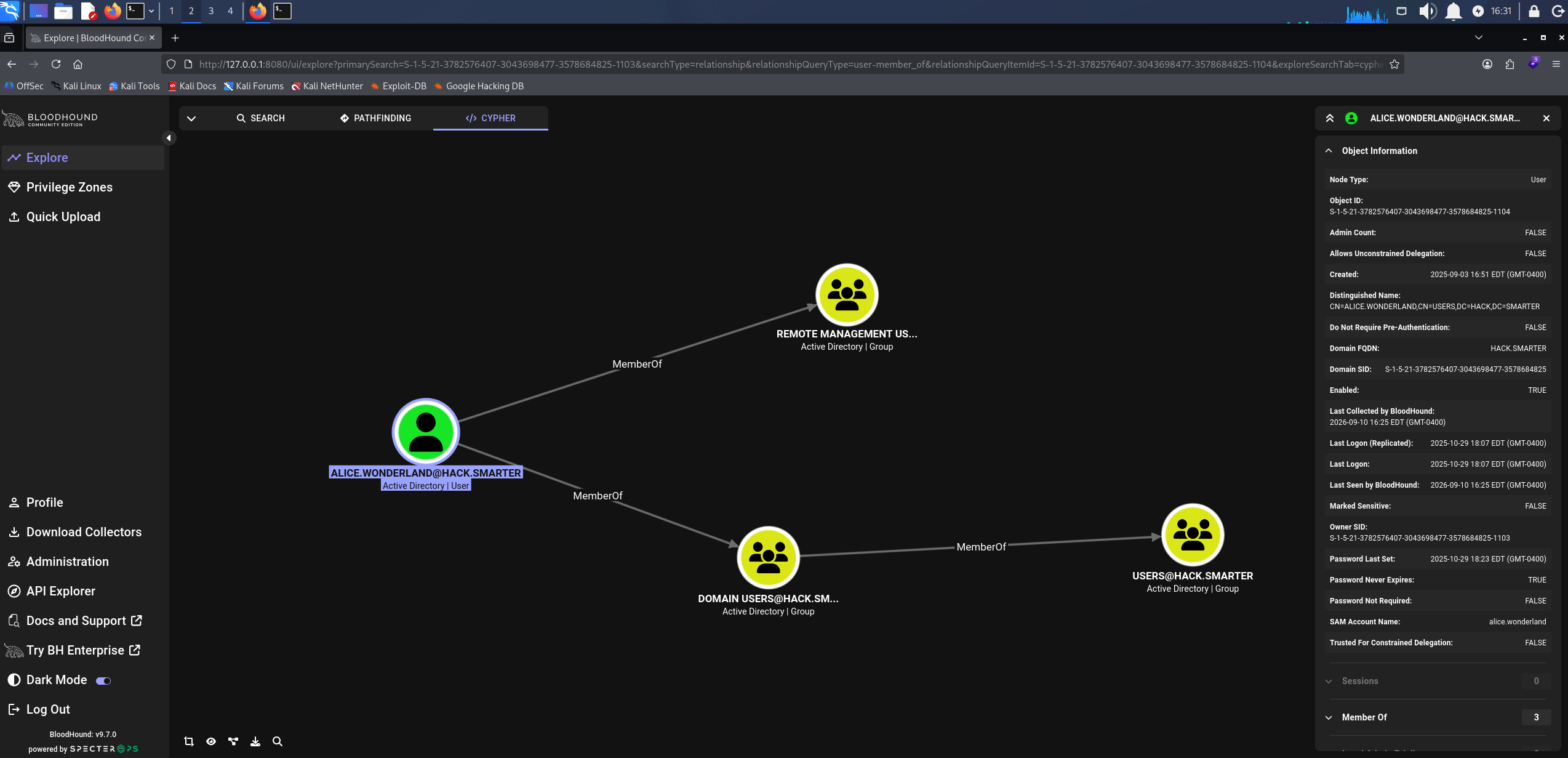Go to Firefox home page icon
The image size is (1568, 758).
coord(78,64)
